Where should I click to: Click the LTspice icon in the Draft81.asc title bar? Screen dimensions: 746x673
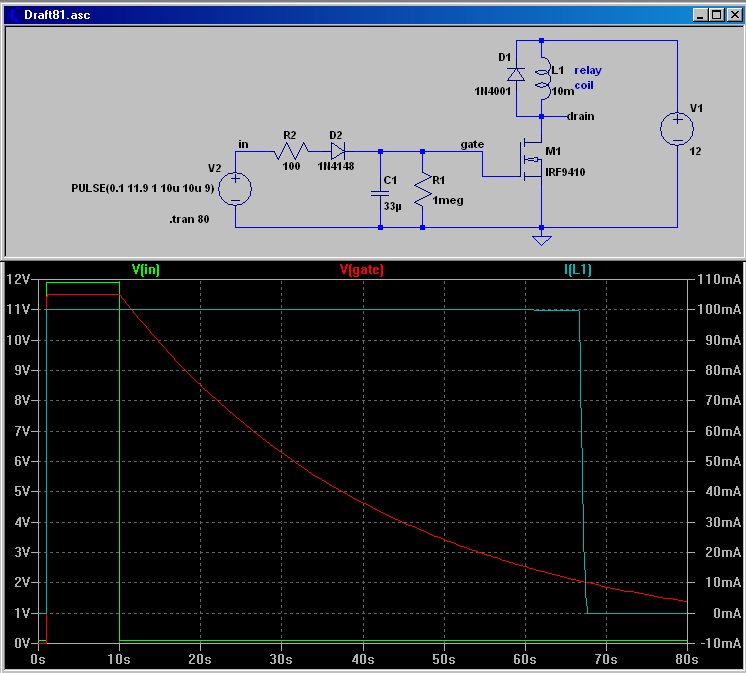(13, 15)
